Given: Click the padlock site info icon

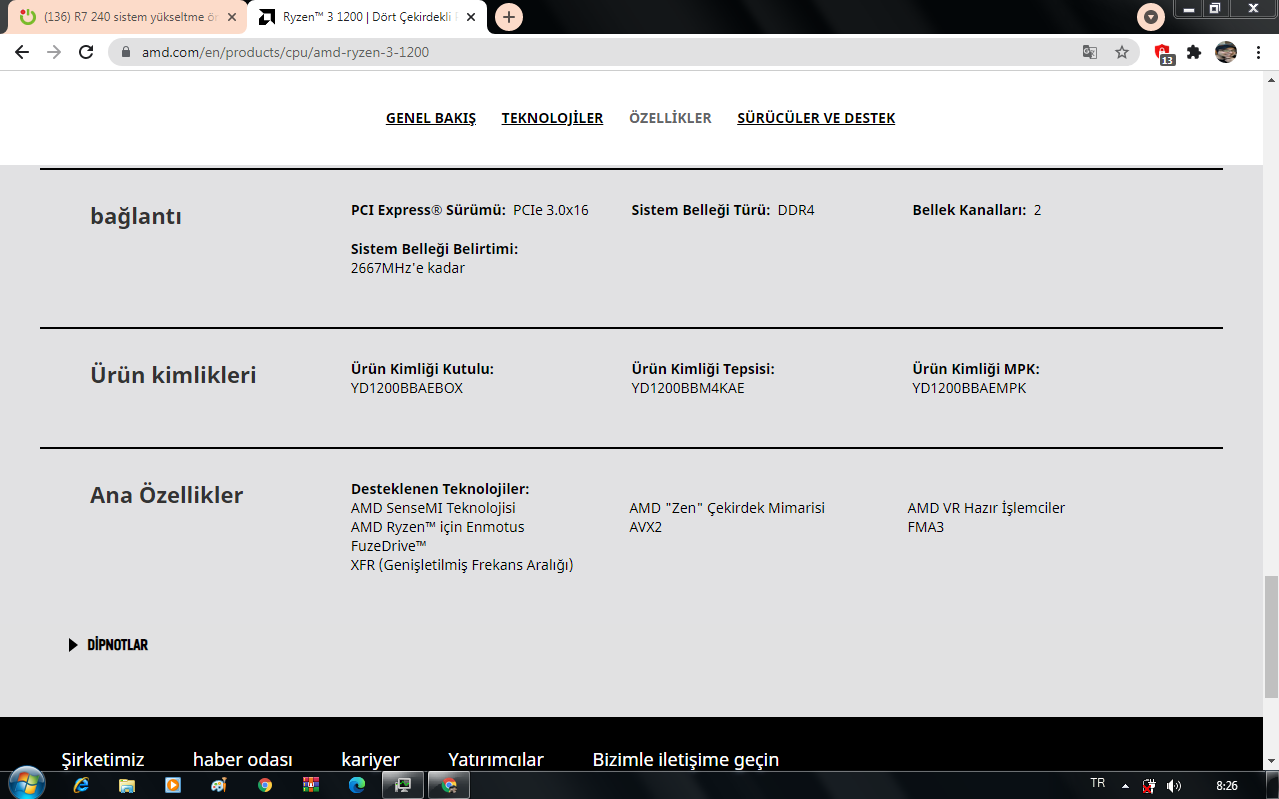Looking at the screenshot, I should coord(126,52).
